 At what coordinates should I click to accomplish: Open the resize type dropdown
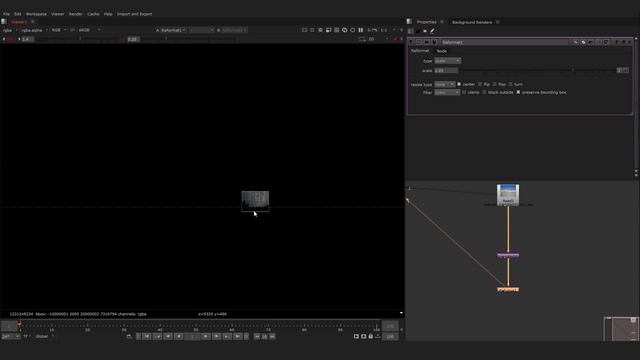point(444,84)
